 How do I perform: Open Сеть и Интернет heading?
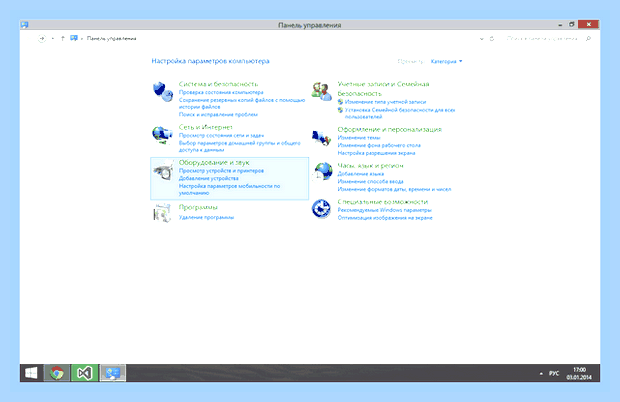206,127
